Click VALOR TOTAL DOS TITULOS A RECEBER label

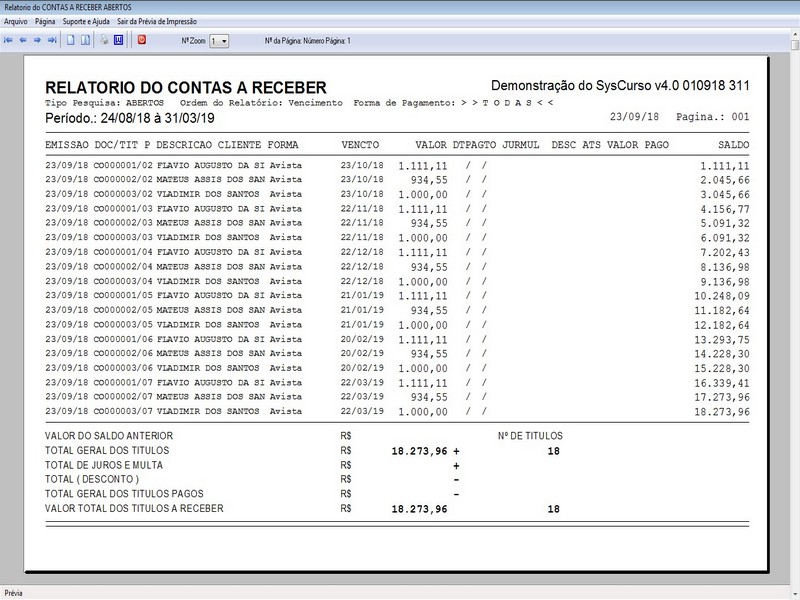click(134, 509)
